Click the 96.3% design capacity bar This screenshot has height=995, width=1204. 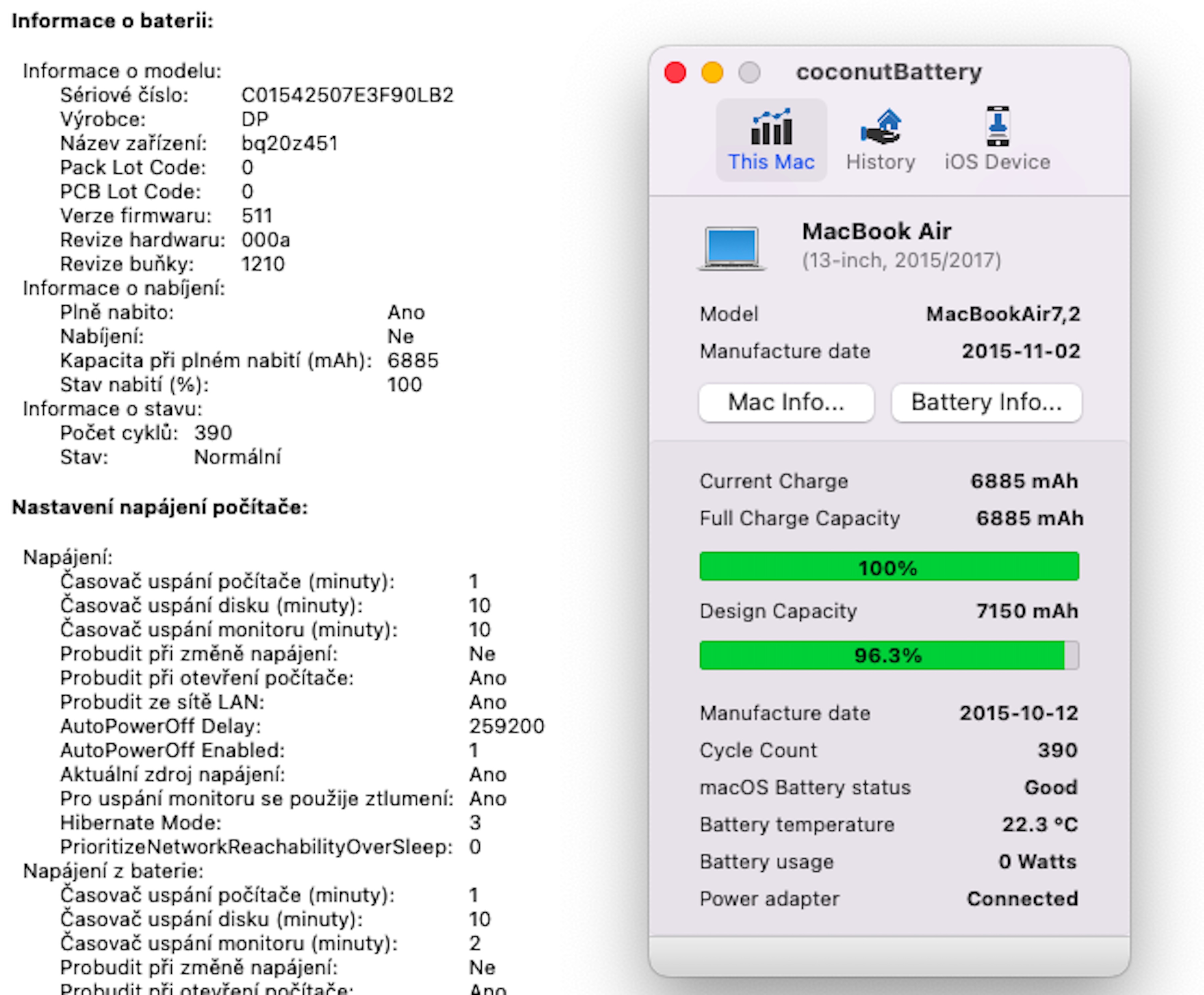click(x=888, y=655)
